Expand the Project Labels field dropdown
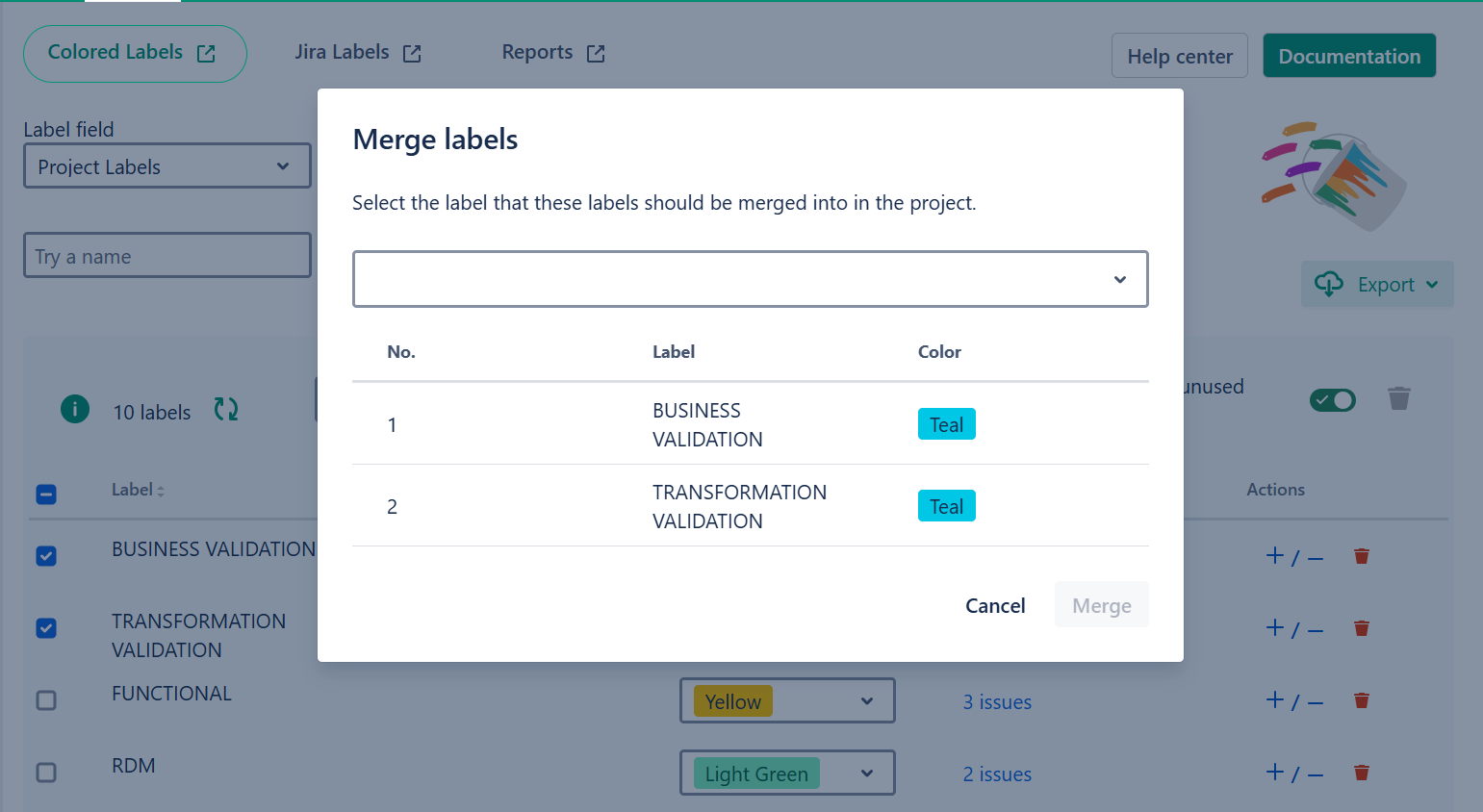Viewport: 1483px width, 812px height. (166, 166)
